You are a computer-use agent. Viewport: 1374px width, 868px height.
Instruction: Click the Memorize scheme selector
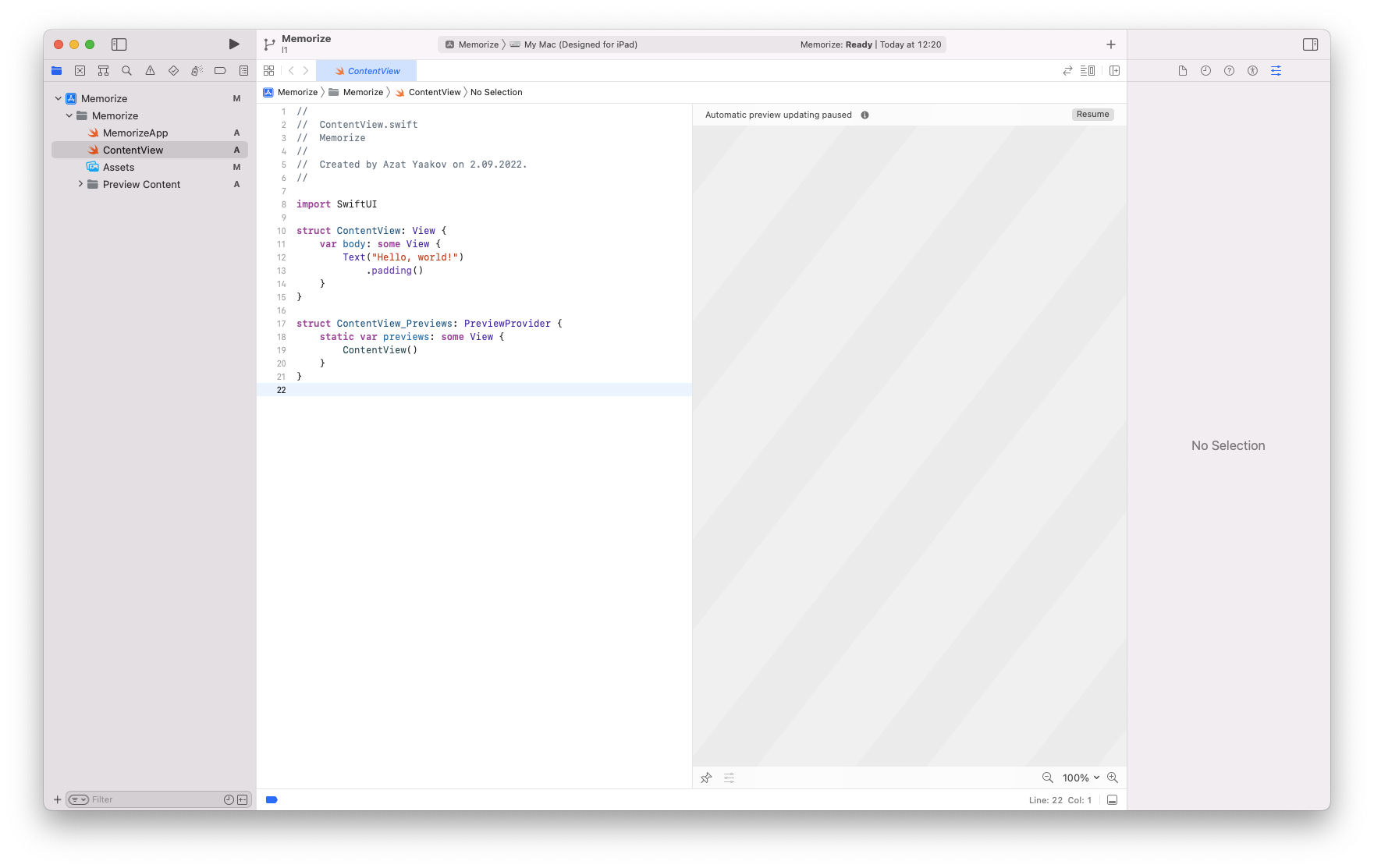click(x=472, y=44)
